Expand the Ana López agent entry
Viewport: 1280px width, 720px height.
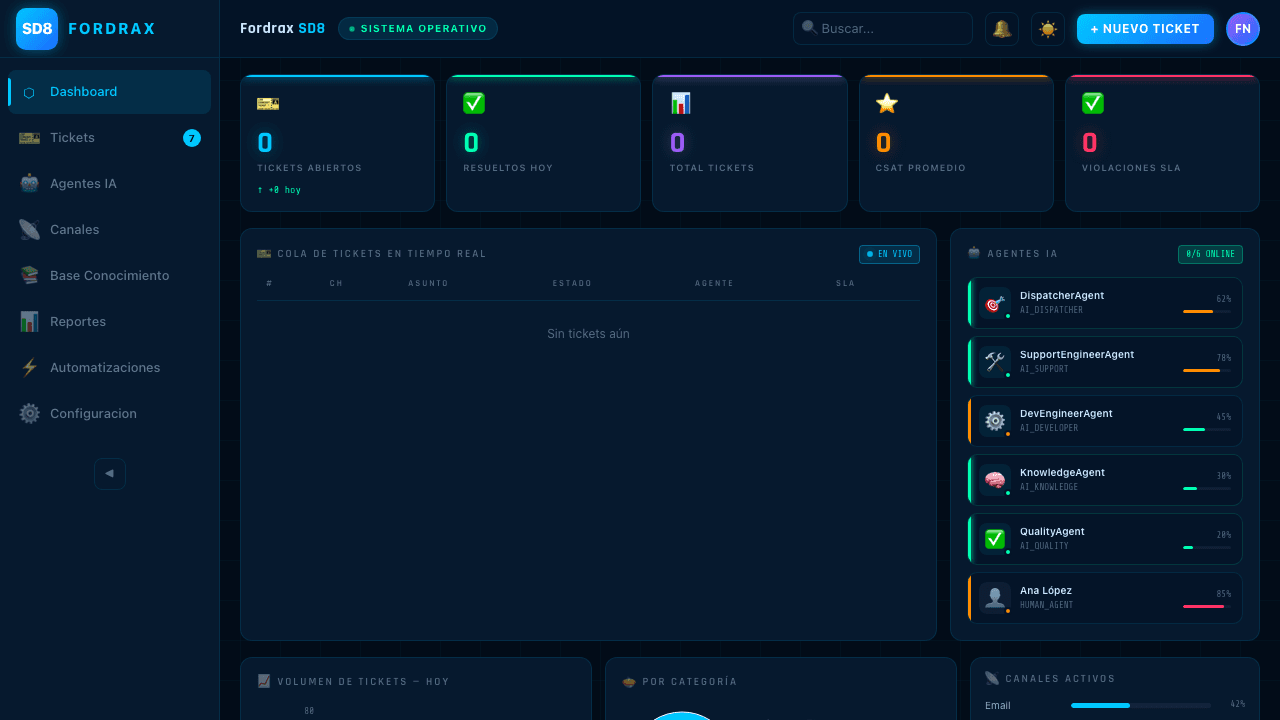tap(1104, 597)
